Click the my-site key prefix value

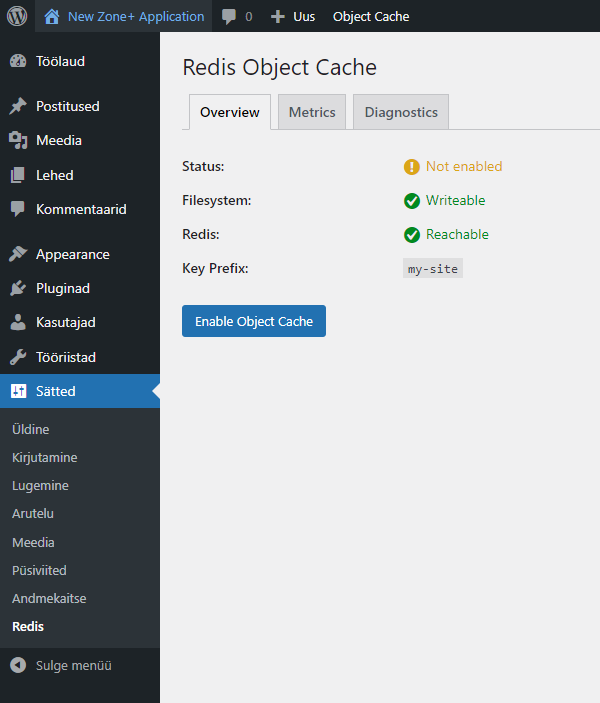433,269
